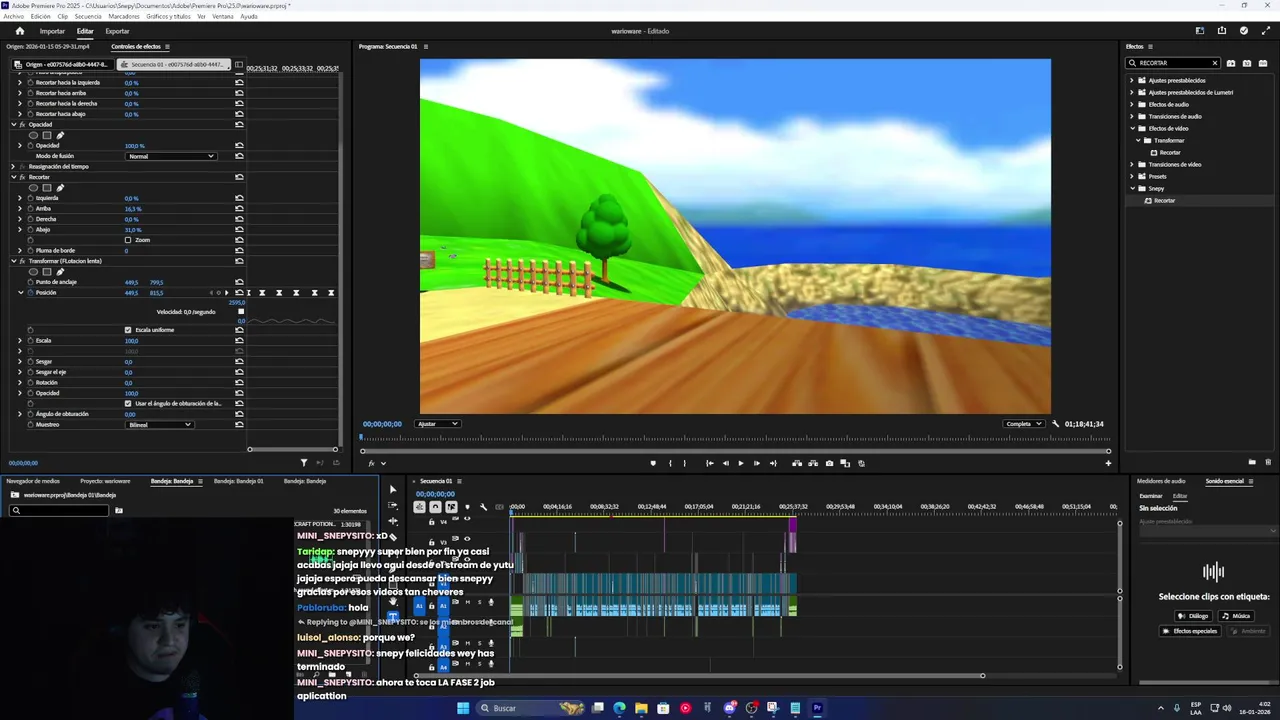Toggle fx on the Recortar effect
Image resolution: width=1280 pixels, height=720 pixels.
pyautogui.click(x=22, y=177)
